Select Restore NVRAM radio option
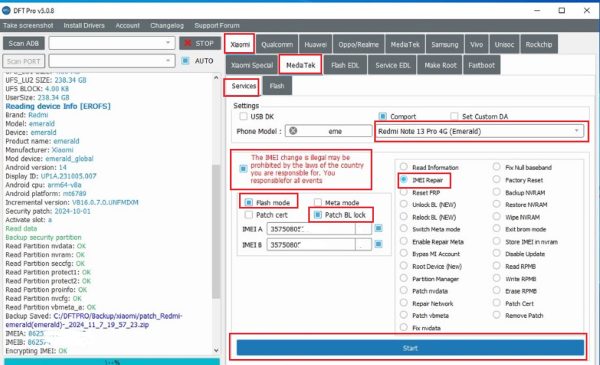600x365 pixels. tap(496, 204)
